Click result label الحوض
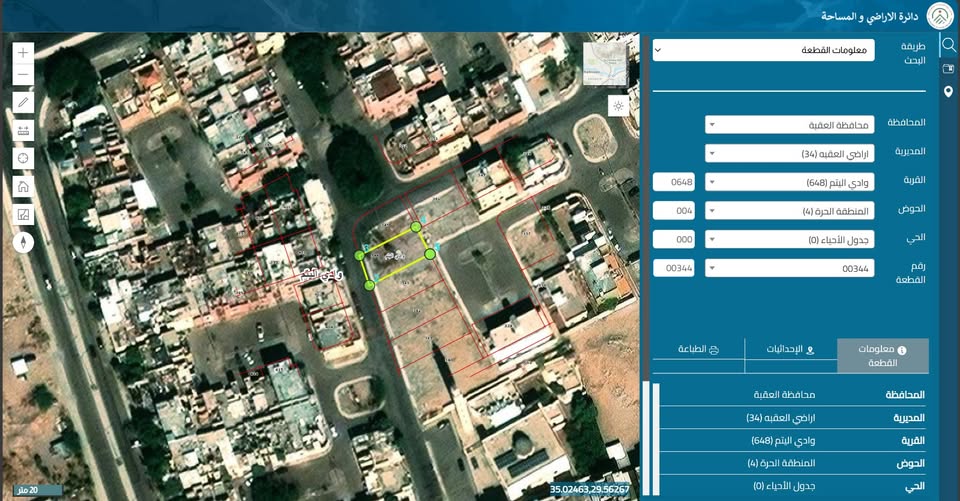The height and width of the screenshot is (501, 960). 910,464
